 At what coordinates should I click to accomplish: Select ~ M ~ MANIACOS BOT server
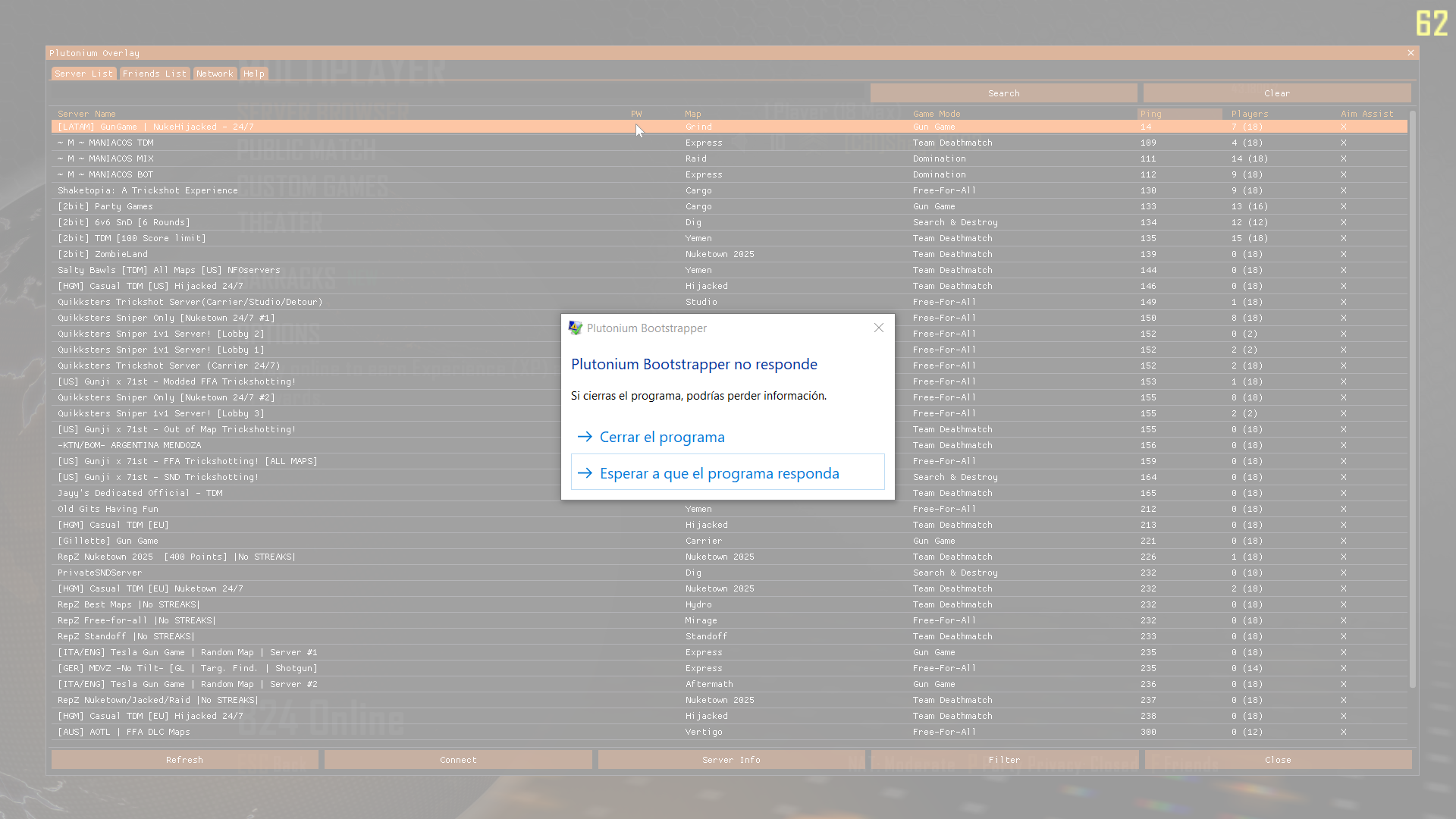[x=729, y=174]
